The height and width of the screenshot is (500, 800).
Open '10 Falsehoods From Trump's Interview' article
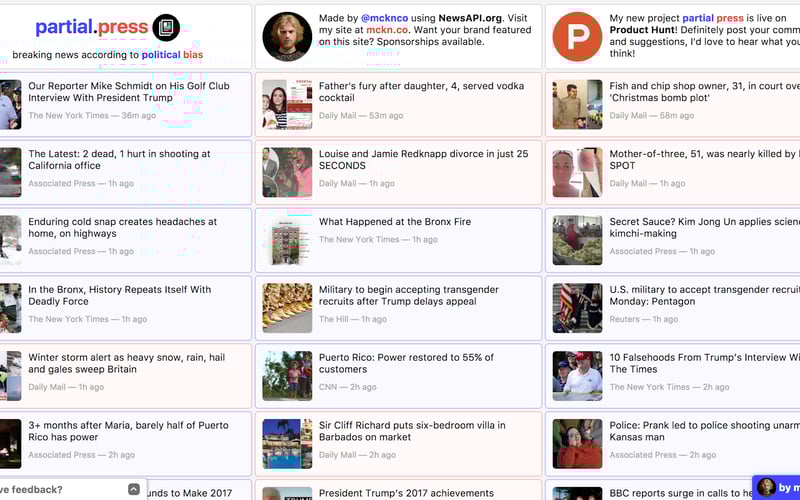point(705,363)
